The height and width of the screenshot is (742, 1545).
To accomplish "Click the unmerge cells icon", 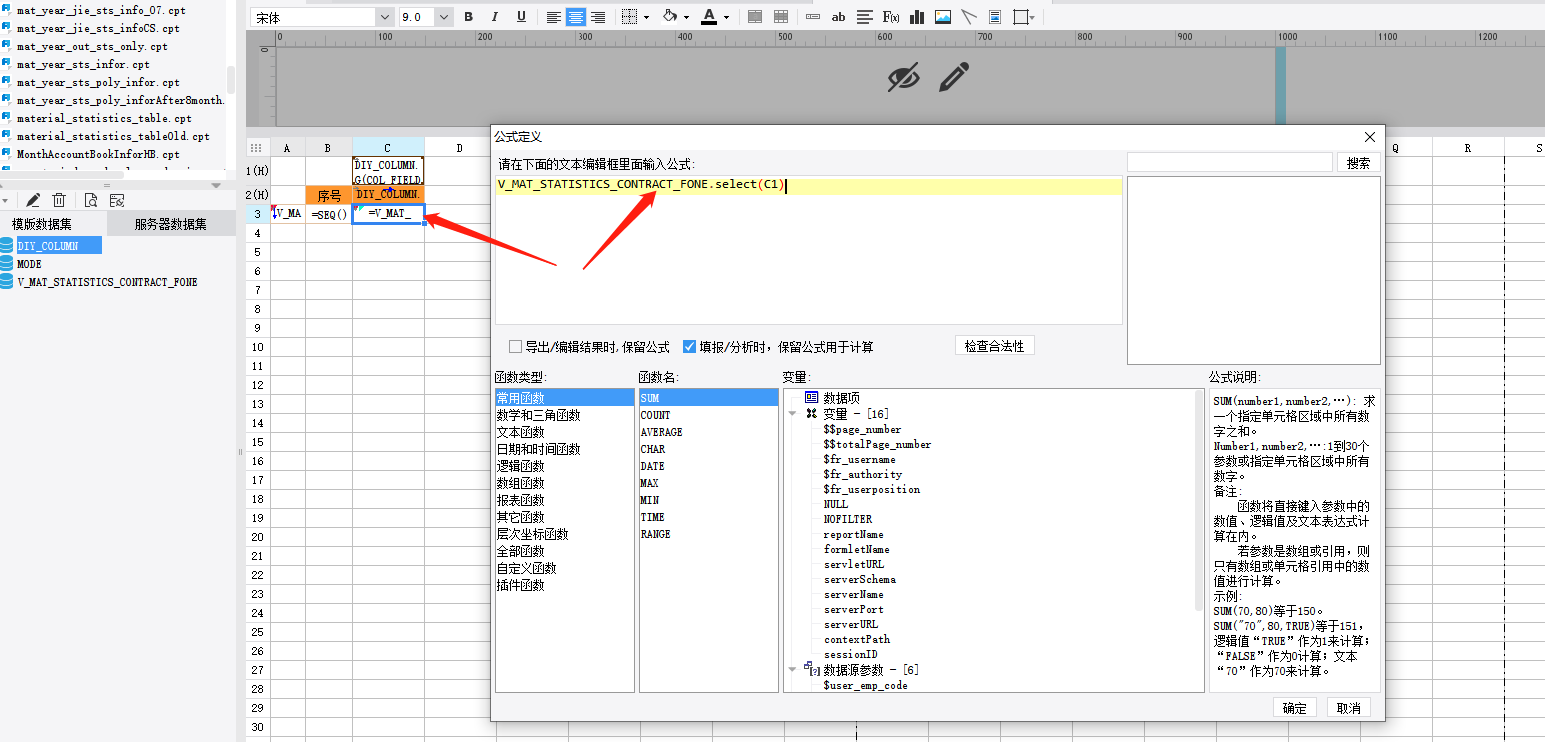I will pyautogui.click(x=781, y=17).
